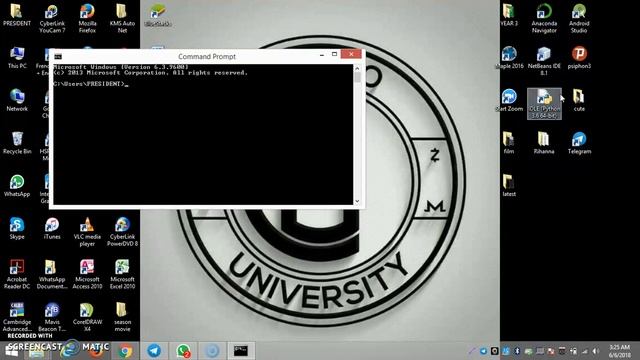Close the Command Prompt window
The height and width of the screenshot is (360, 640).
pos(351,54)
